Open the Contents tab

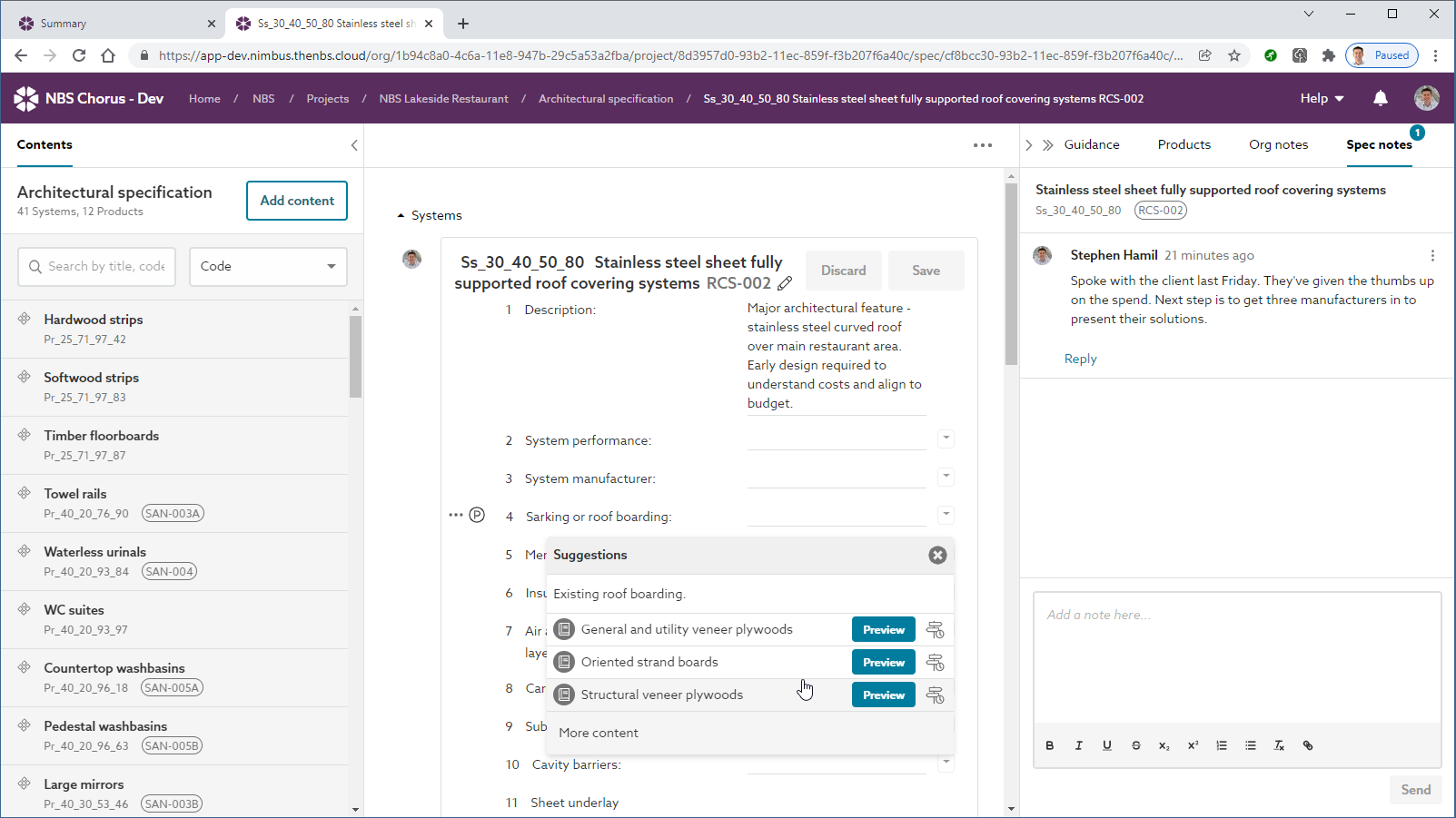[45, 144]
